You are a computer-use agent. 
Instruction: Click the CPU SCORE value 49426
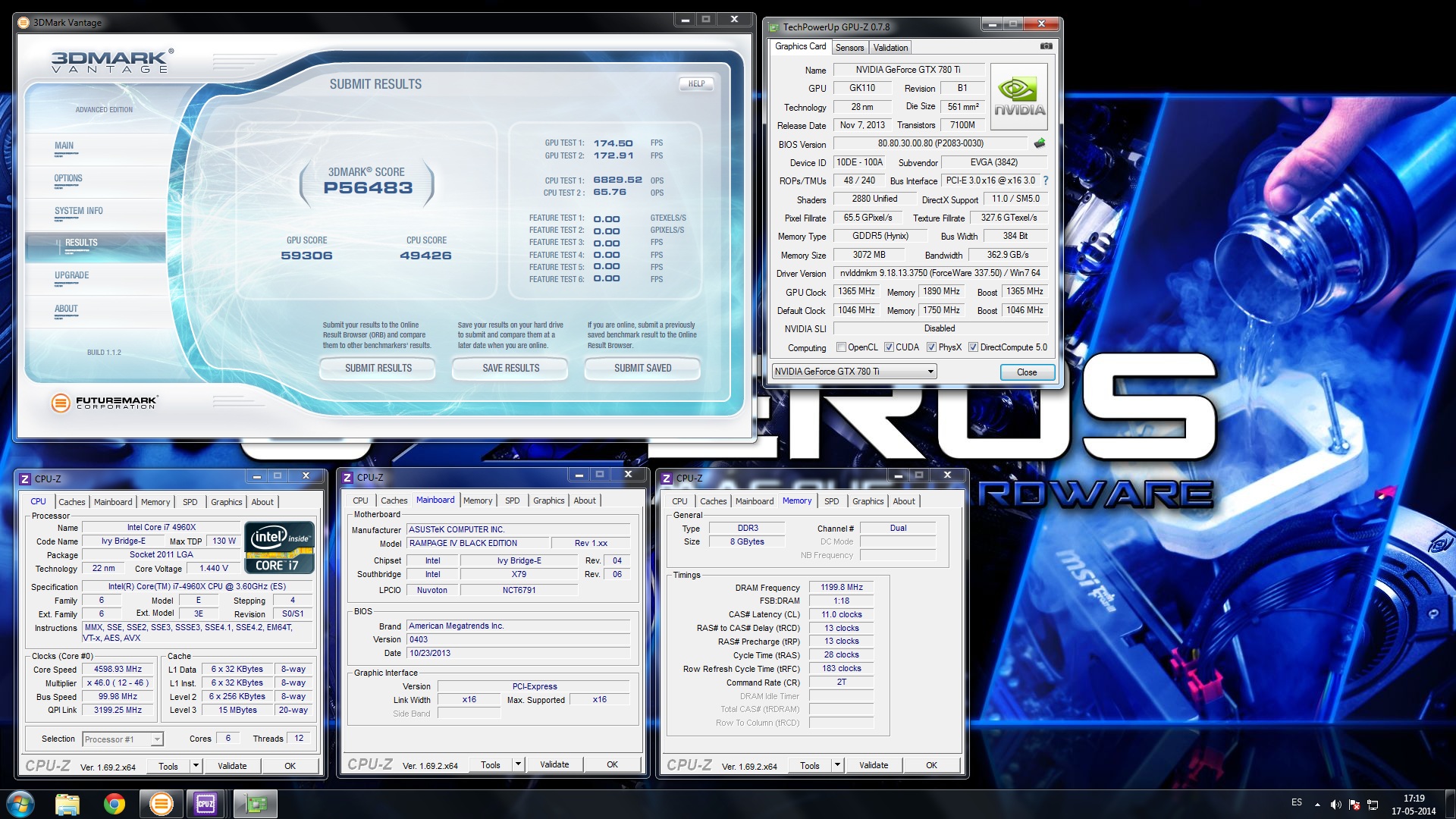[425, 256]
